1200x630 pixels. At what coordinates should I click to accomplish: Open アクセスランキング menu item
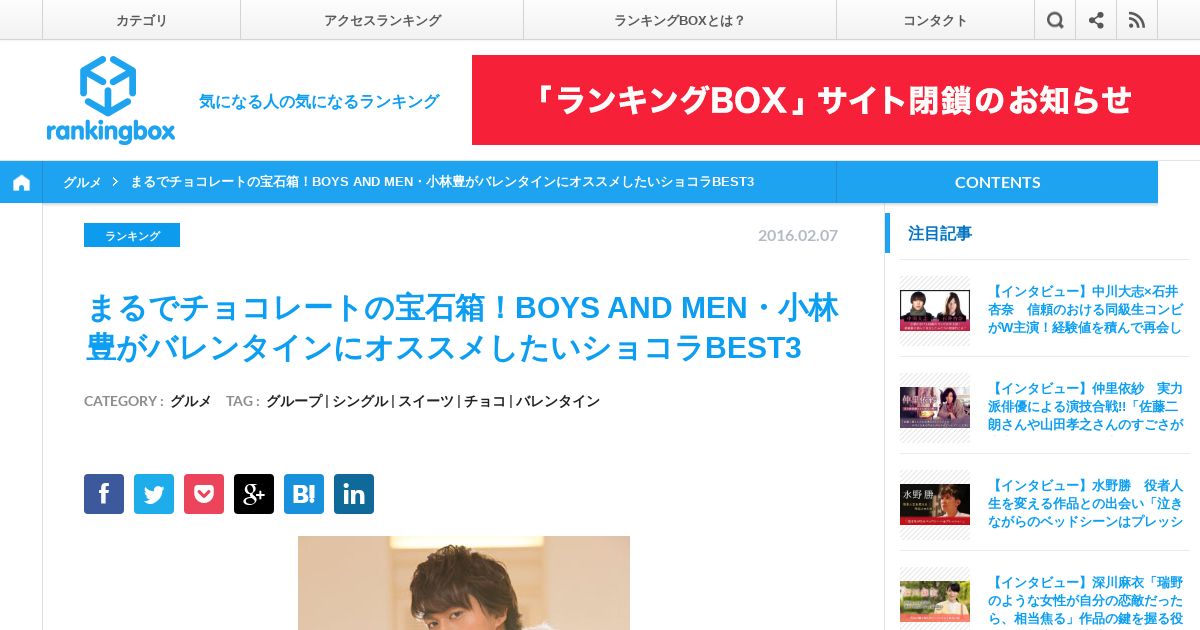(x=382, y=20)
